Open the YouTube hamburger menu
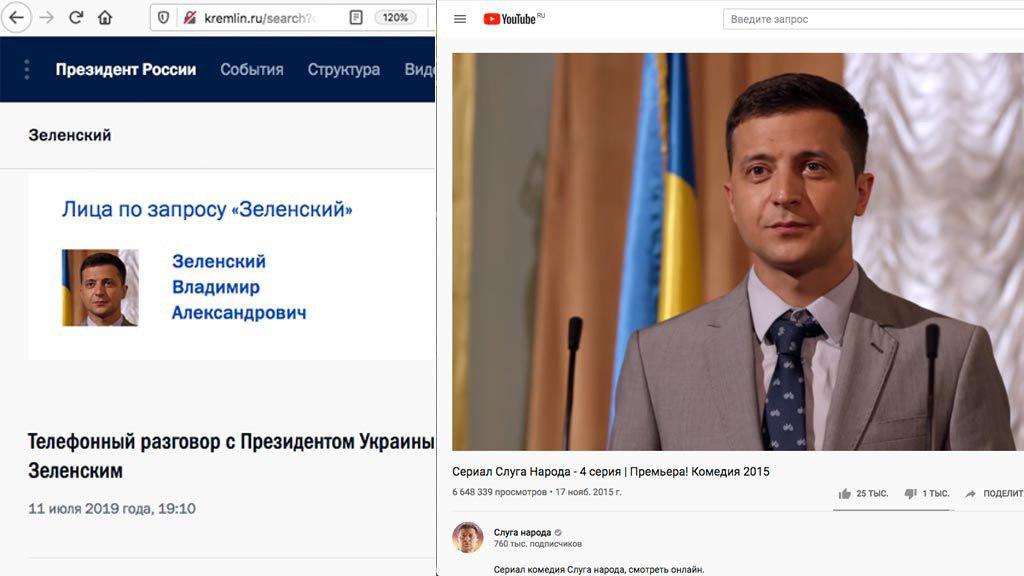 (459, 17)
